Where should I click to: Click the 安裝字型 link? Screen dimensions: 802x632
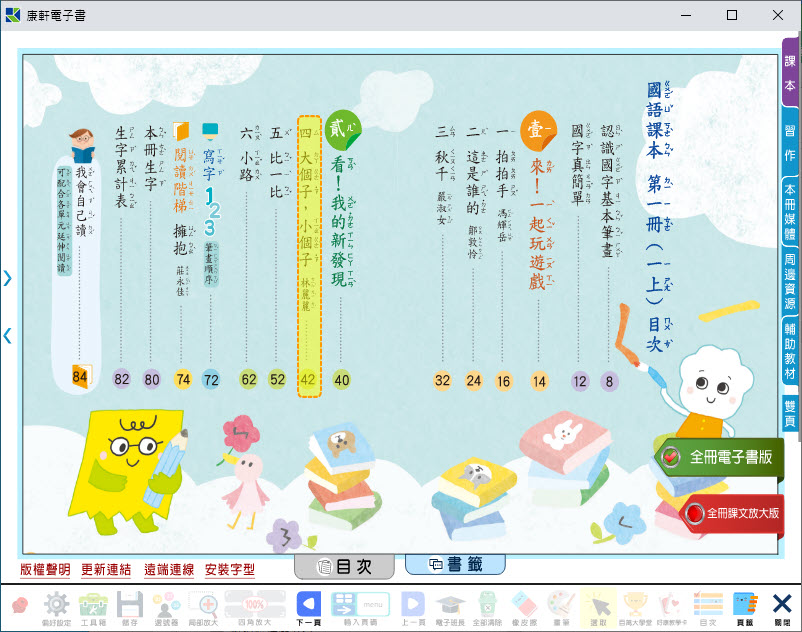pos(229,570)
